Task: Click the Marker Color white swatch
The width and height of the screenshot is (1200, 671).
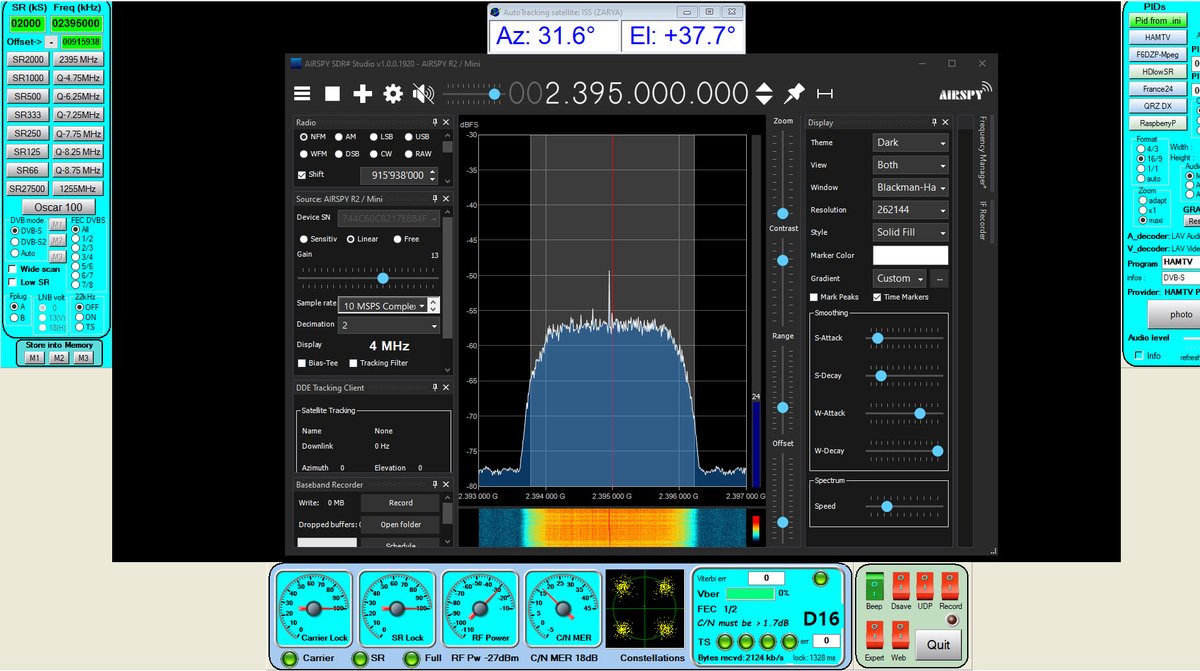Action: pyautogui.click(x=910, y=256)
